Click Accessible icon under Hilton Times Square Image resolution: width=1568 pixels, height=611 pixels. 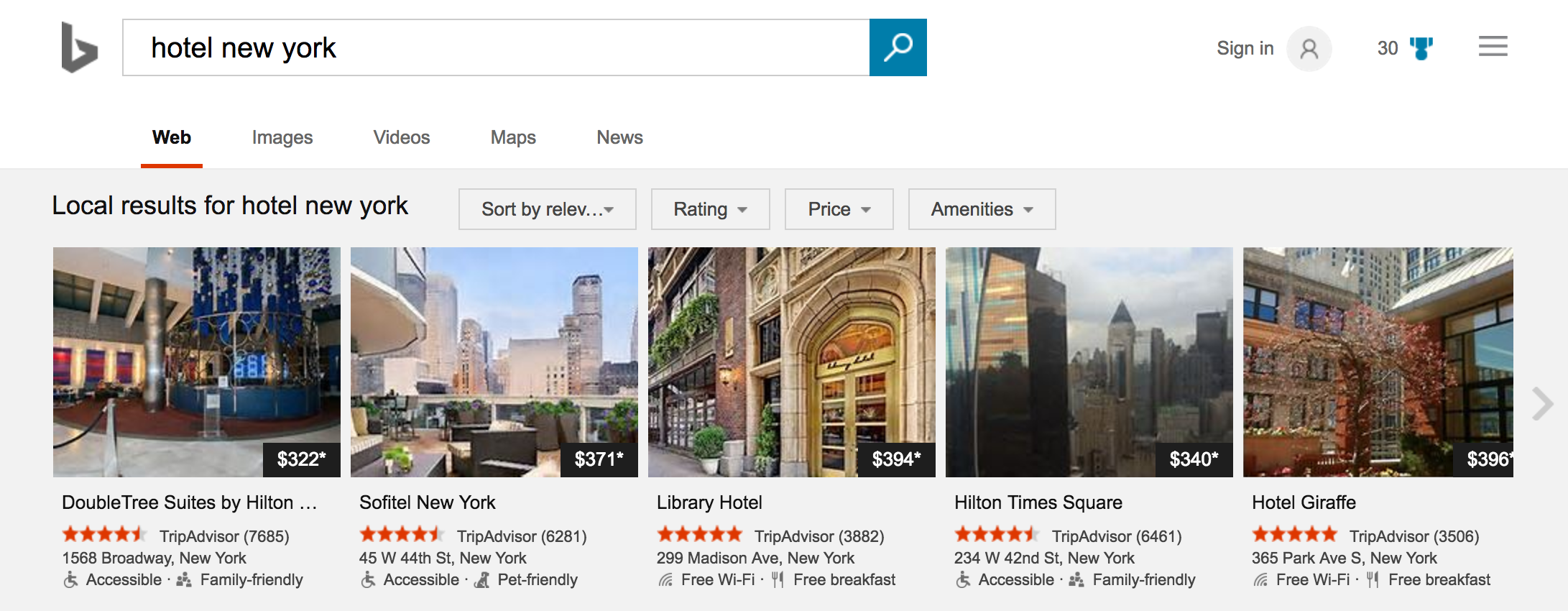pos(963,579)
